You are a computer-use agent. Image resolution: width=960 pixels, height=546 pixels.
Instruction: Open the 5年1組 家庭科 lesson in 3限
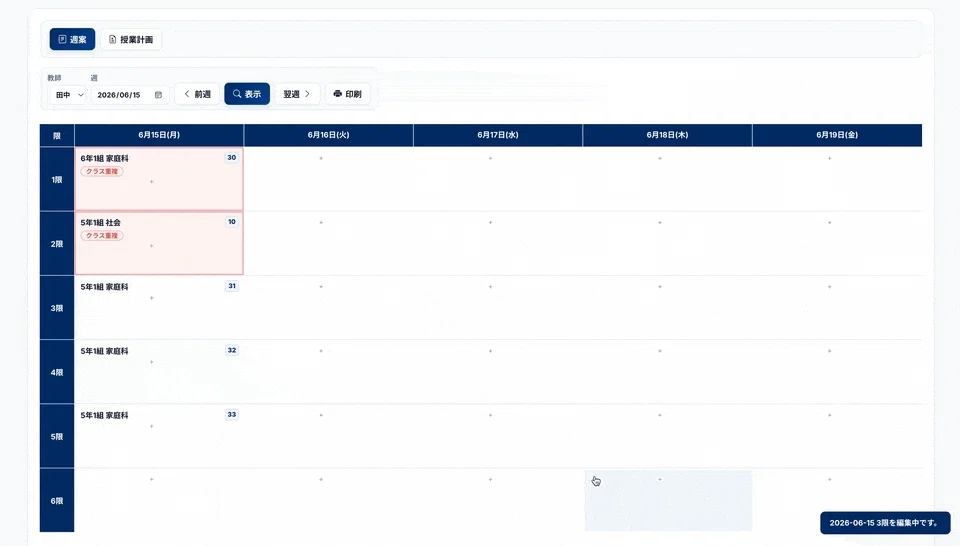(x=105, y=286)
